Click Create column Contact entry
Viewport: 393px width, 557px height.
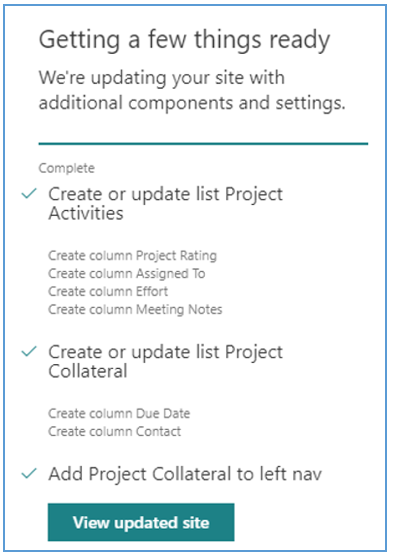tap(114, 431)
